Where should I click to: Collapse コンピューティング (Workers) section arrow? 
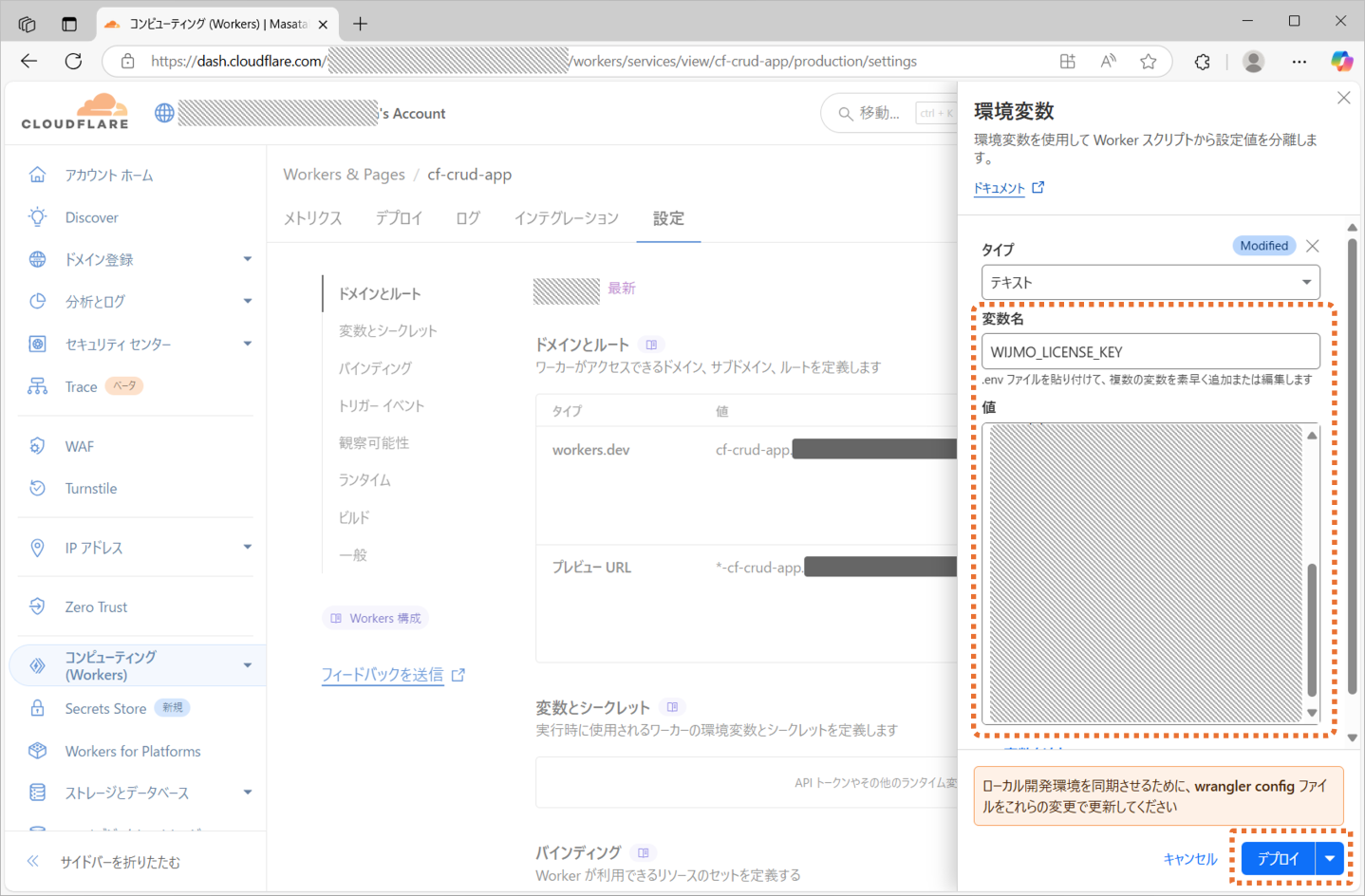pos(248,665)
